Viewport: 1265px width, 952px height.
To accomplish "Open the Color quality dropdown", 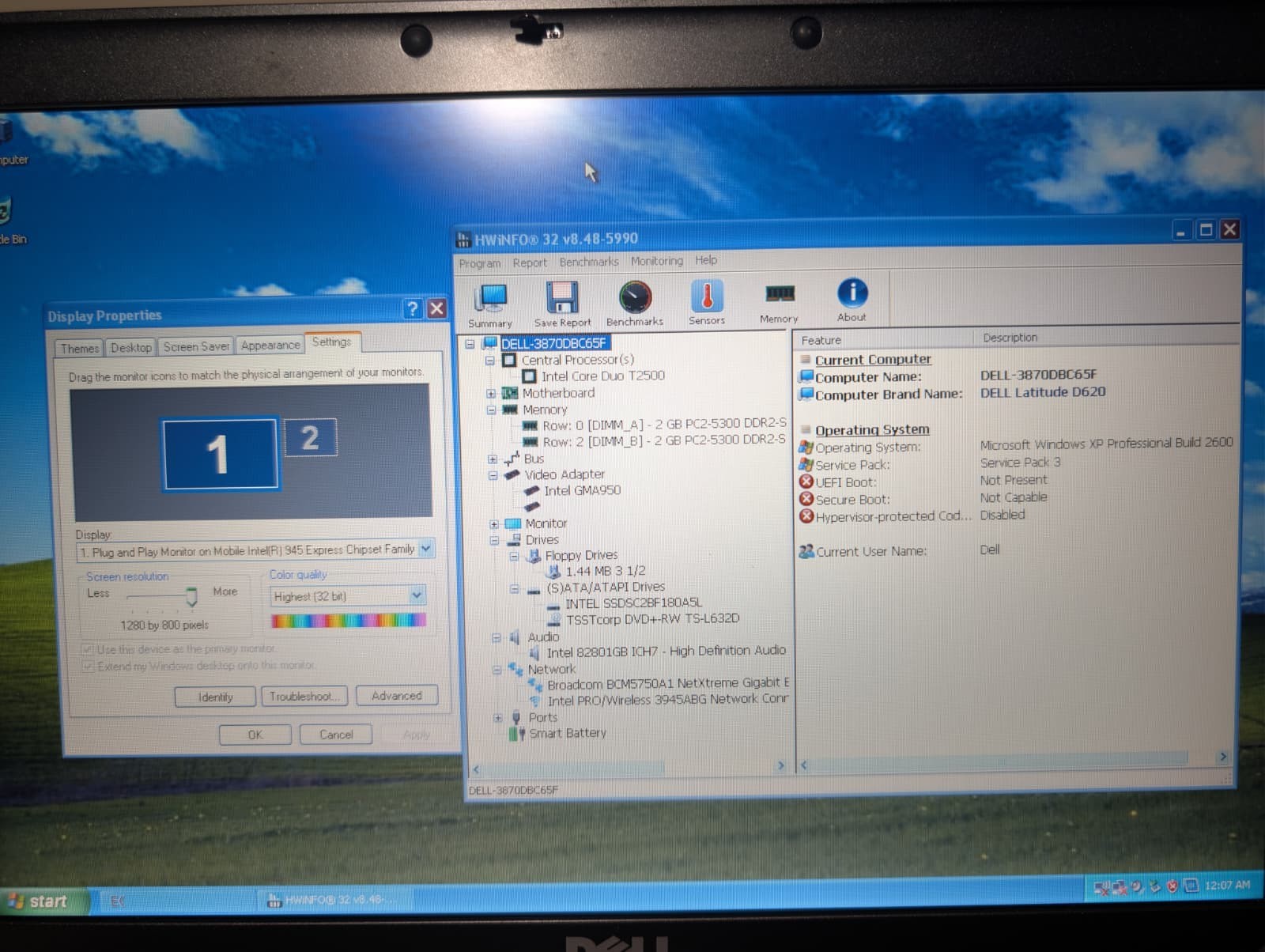I will [x=417, y=595].
